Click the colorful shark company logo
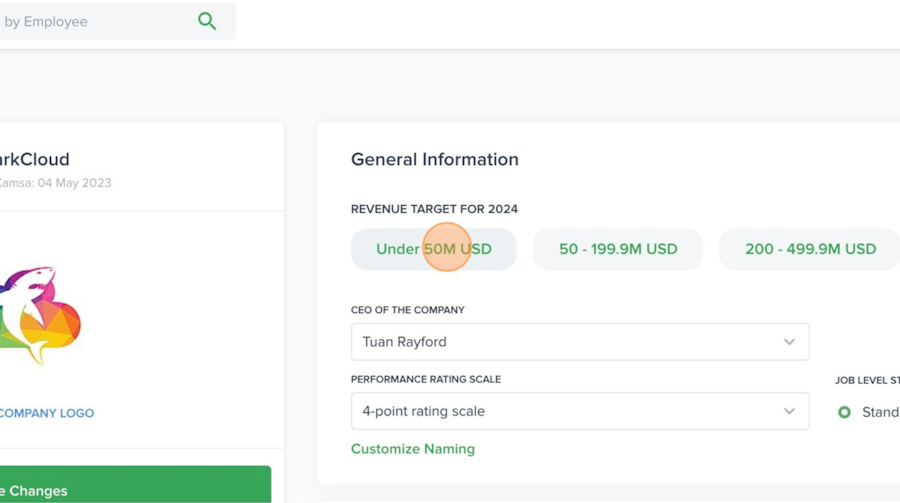900x503 pixels. tap(38, 315)
